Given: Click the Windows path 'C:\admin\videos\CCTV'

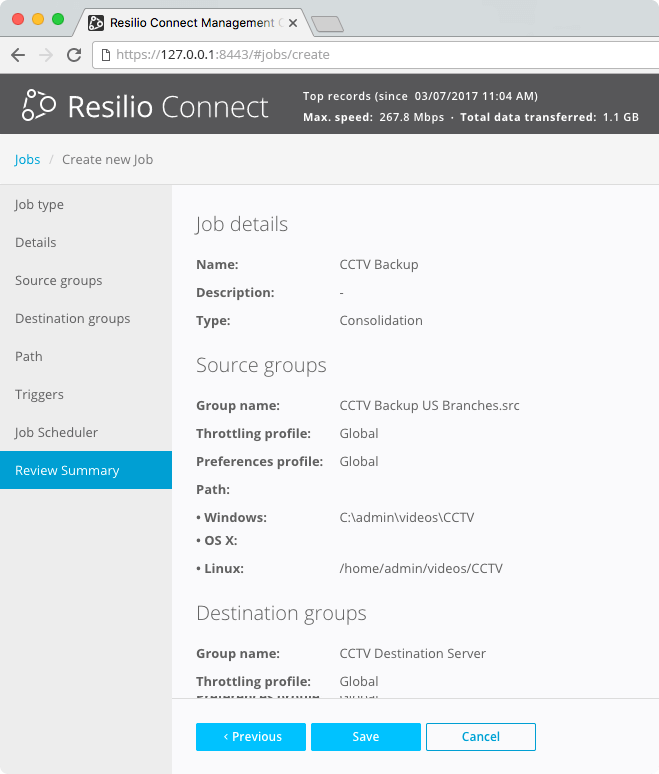Looking at the screenshot, I should 407,517.
